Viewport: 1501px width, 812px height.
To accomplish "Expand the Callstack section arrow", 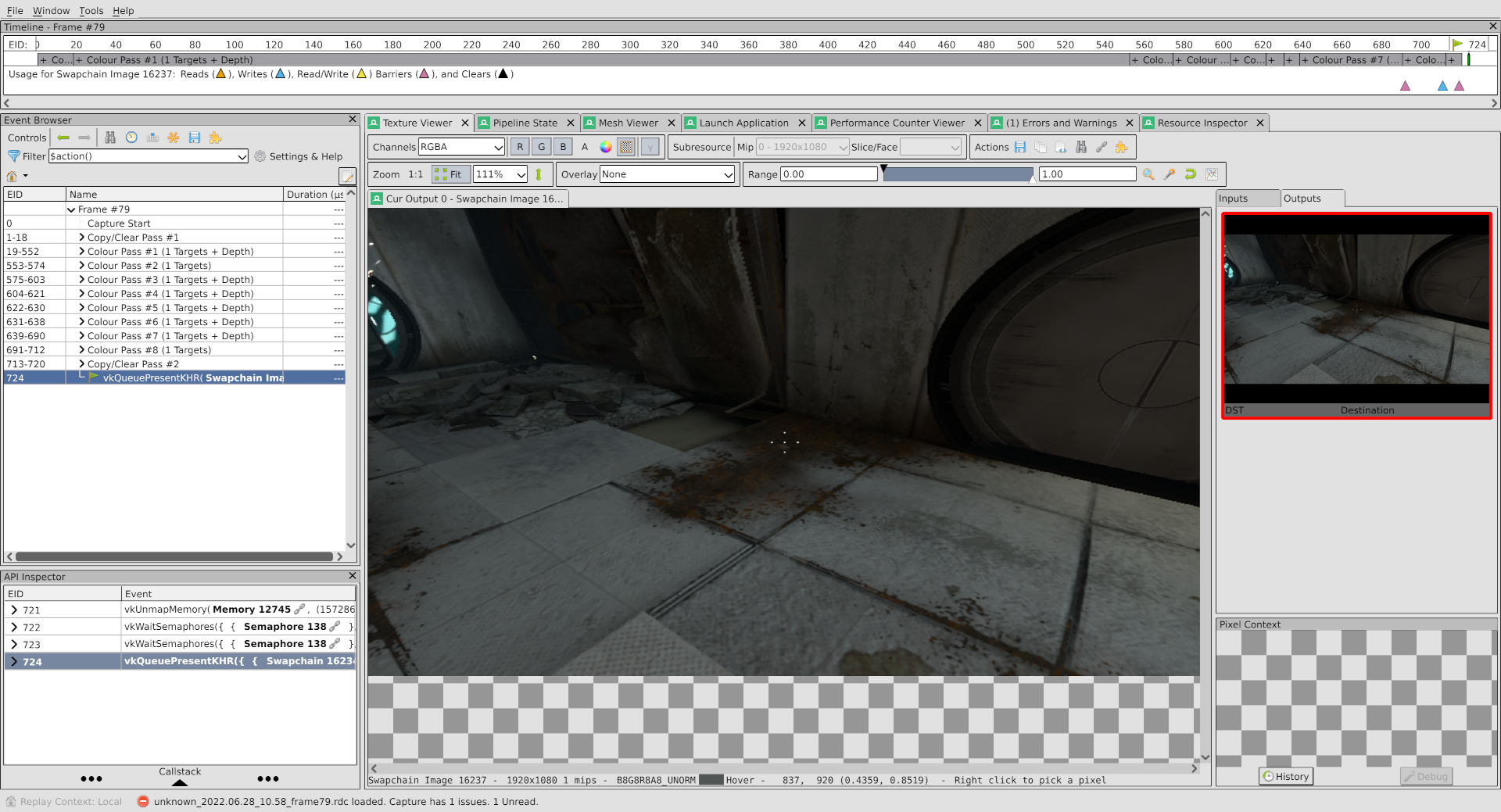I will [x=180, y=782].
